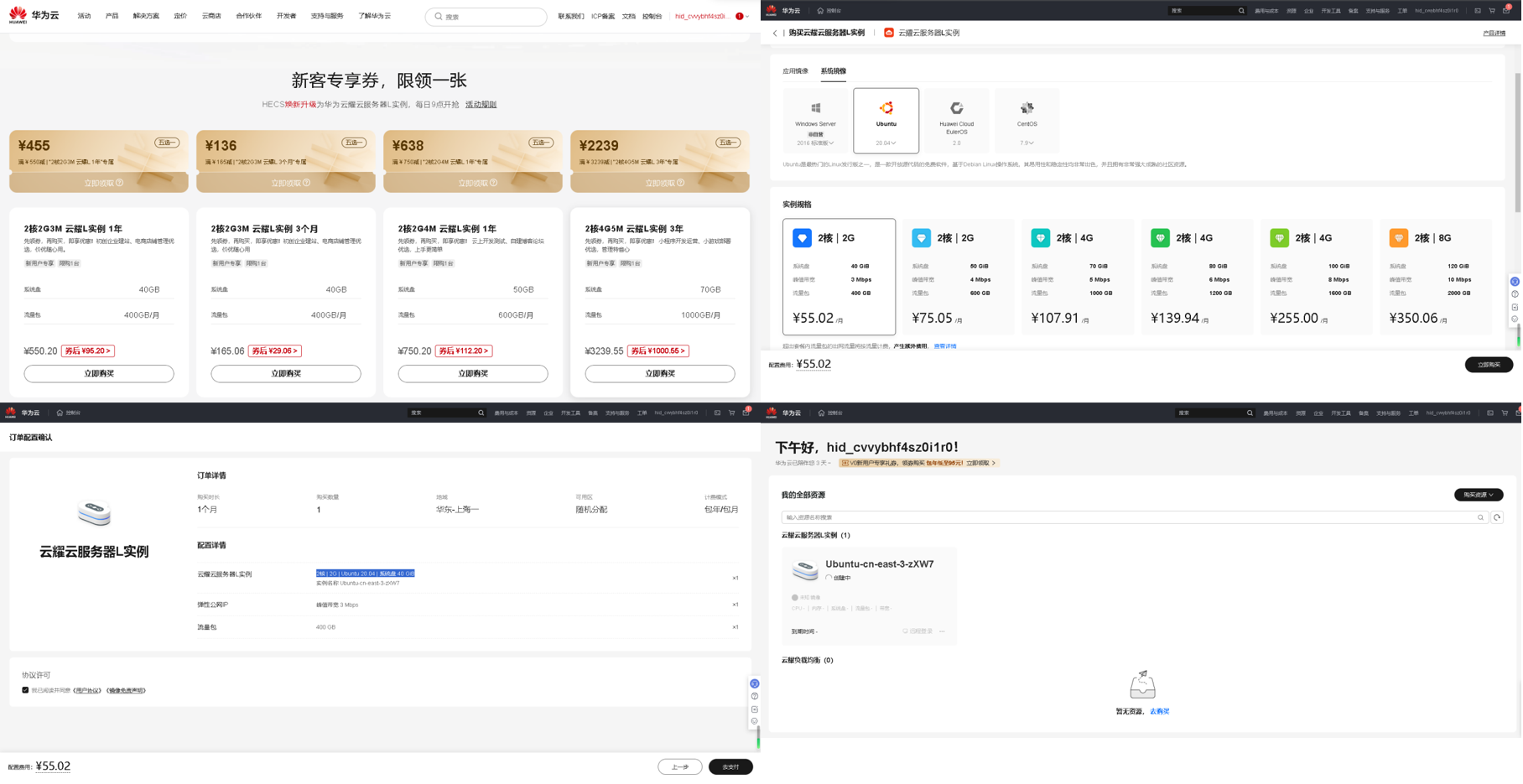Click the orange diamond icon on the 2核8G spec
Viewport: 1523px width, 784px height.
pos(1399,238)
